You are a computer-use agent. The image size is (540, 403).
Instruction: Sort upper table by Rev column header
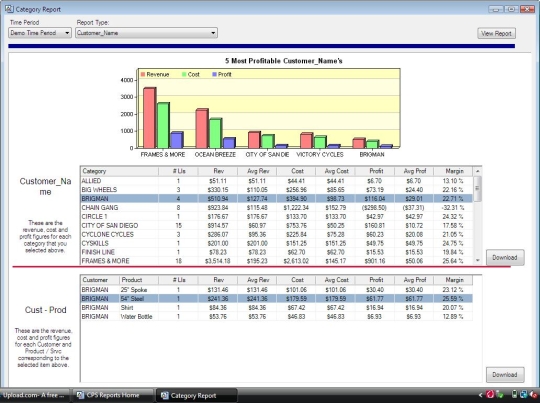[x=218, y=171]
